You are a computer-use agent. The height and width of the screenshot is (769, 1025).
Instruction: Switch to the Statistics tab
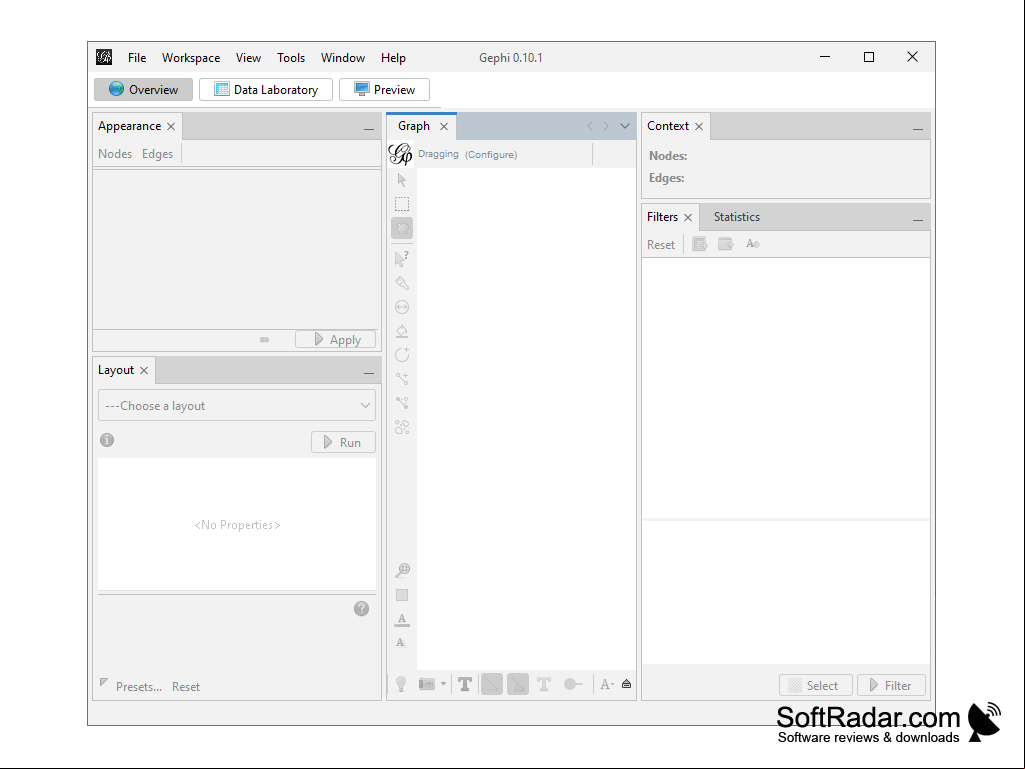click(x=737, y=217)
